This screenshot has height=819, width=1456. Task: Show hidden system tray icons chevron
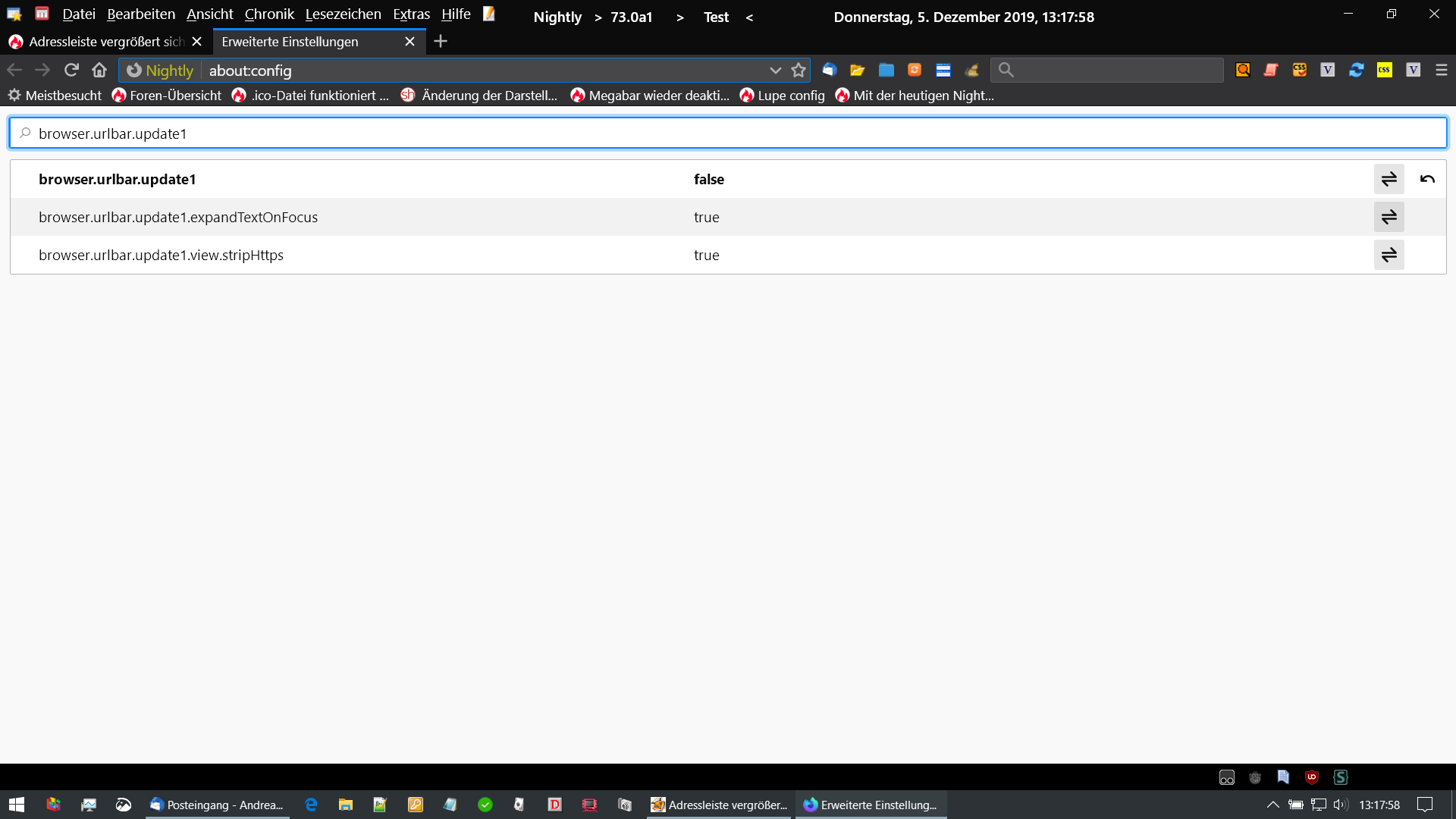(1272, 805)
